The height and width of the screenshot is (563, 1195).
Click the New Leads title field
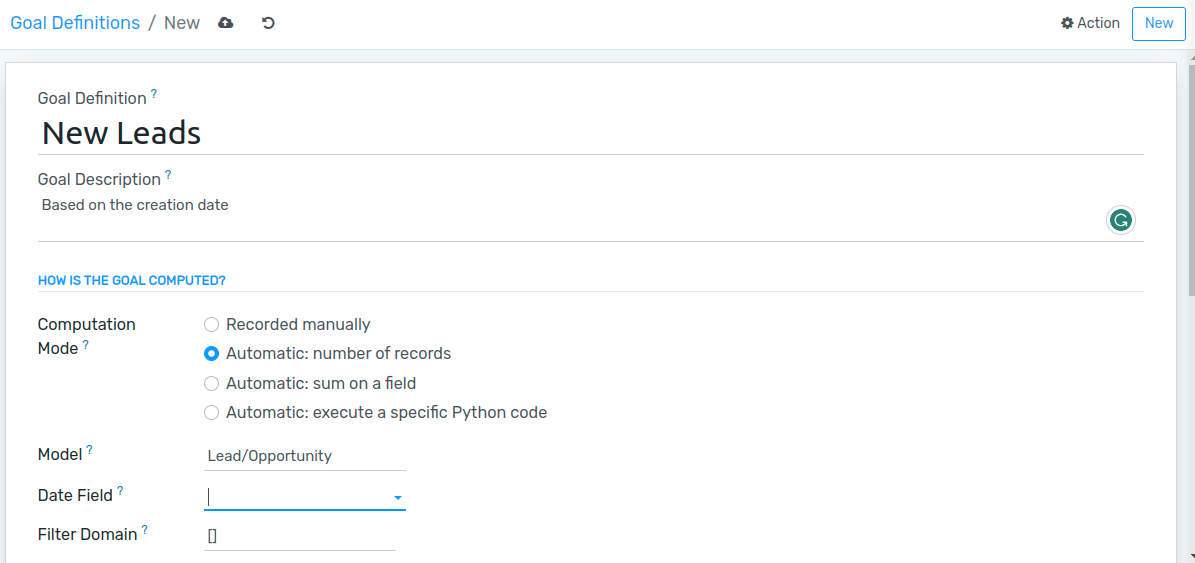coord(591,133)
